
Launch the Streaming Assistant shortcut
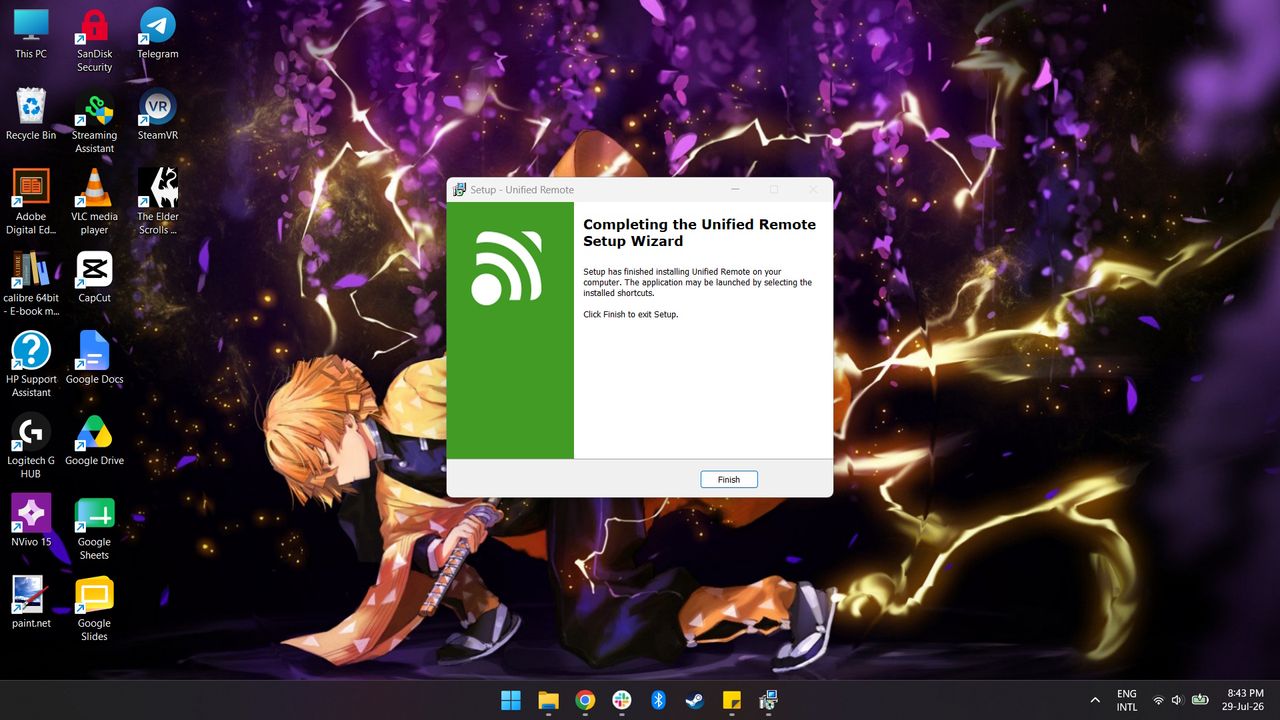coord(94,121)
